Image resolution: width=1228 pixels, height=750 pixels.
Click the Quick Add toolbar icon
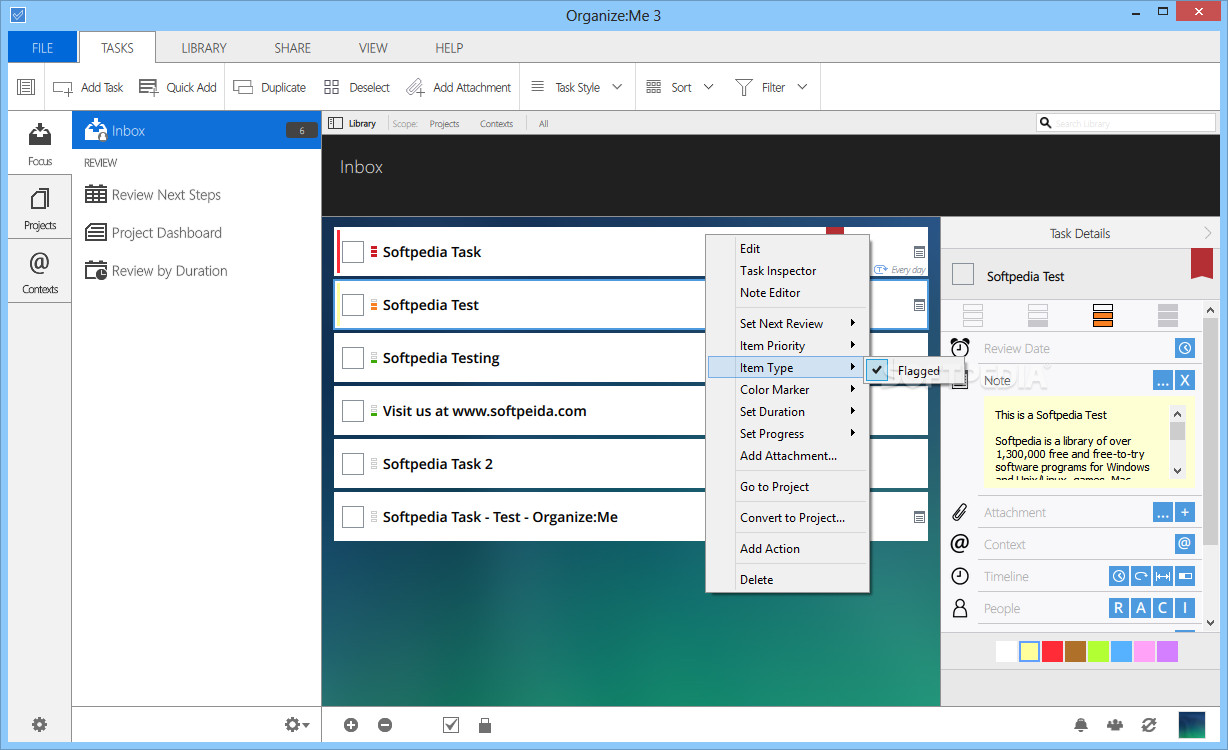[x=149, y=87]
